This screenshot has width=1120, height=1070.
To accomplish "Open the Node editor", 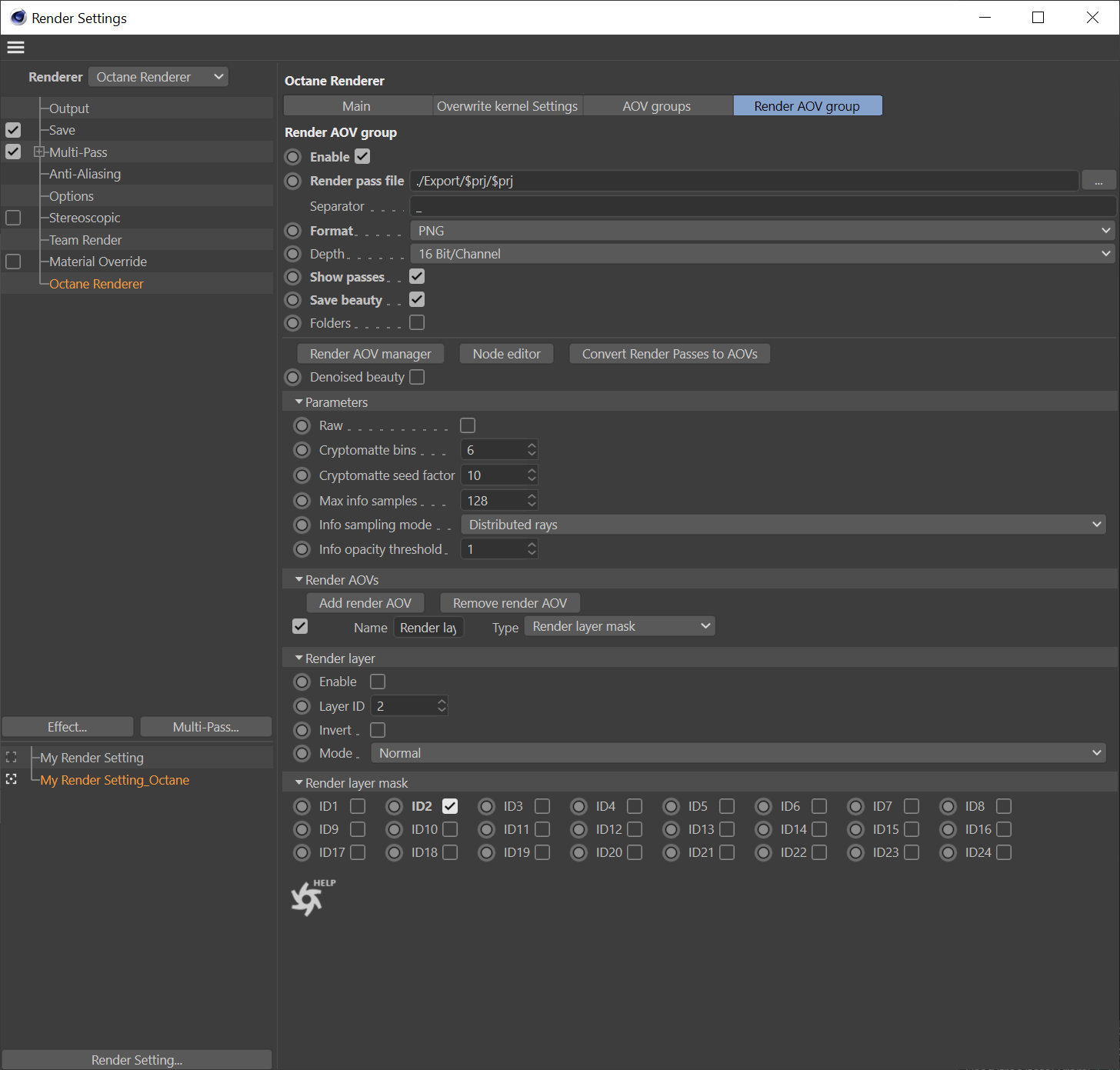I will 507,354.
